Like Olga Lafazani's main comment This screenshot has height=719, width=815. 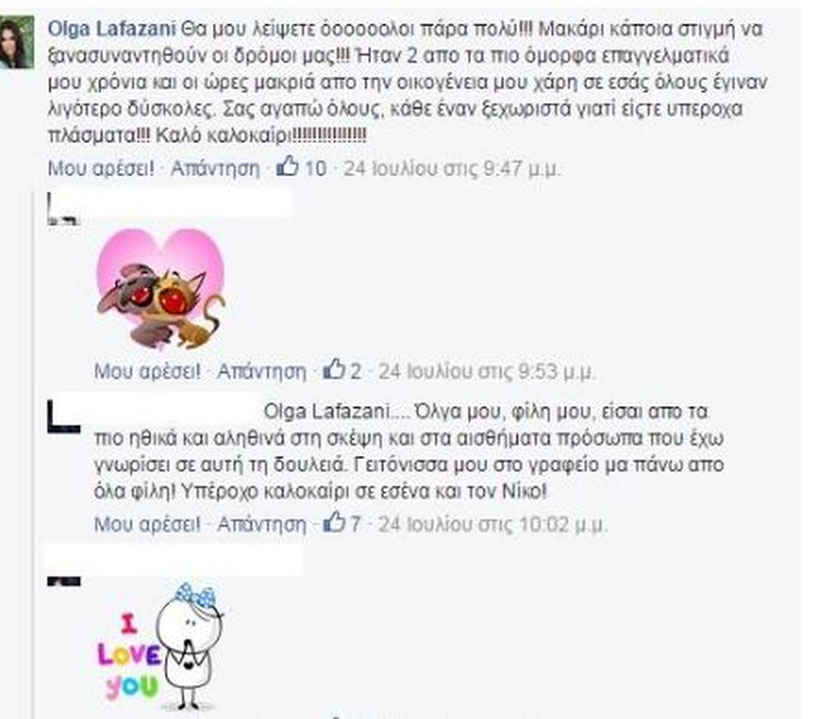click(x=101, y=168)
